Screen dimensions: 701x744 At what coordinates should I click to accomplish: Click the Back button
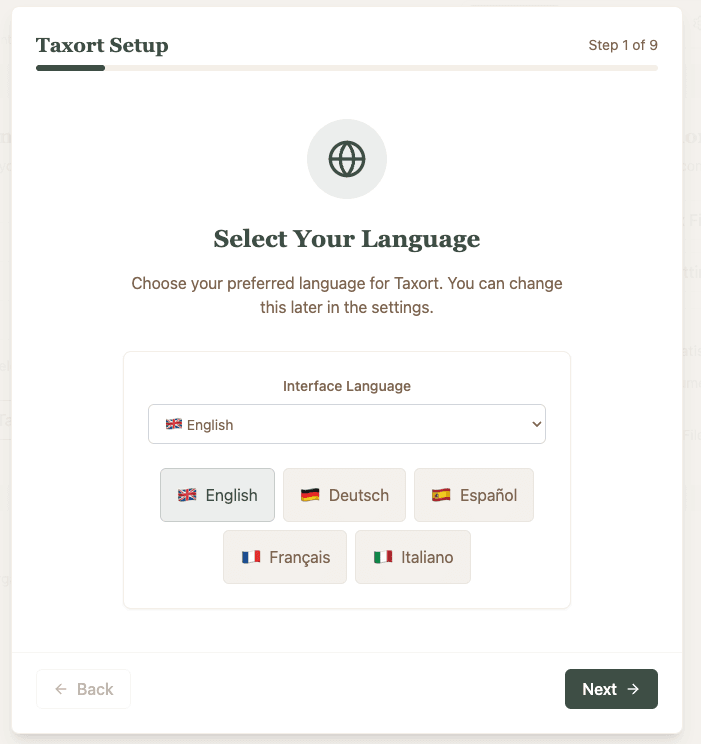pyautogui.click(x=84, y=689)
